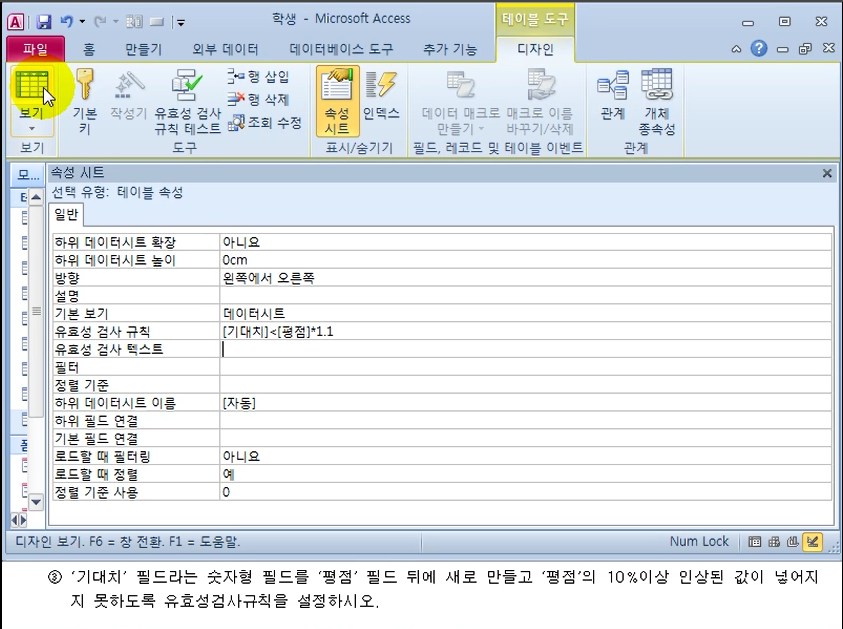
Task: Switch to the 추가 기능 tab
Action: (449, 49)
